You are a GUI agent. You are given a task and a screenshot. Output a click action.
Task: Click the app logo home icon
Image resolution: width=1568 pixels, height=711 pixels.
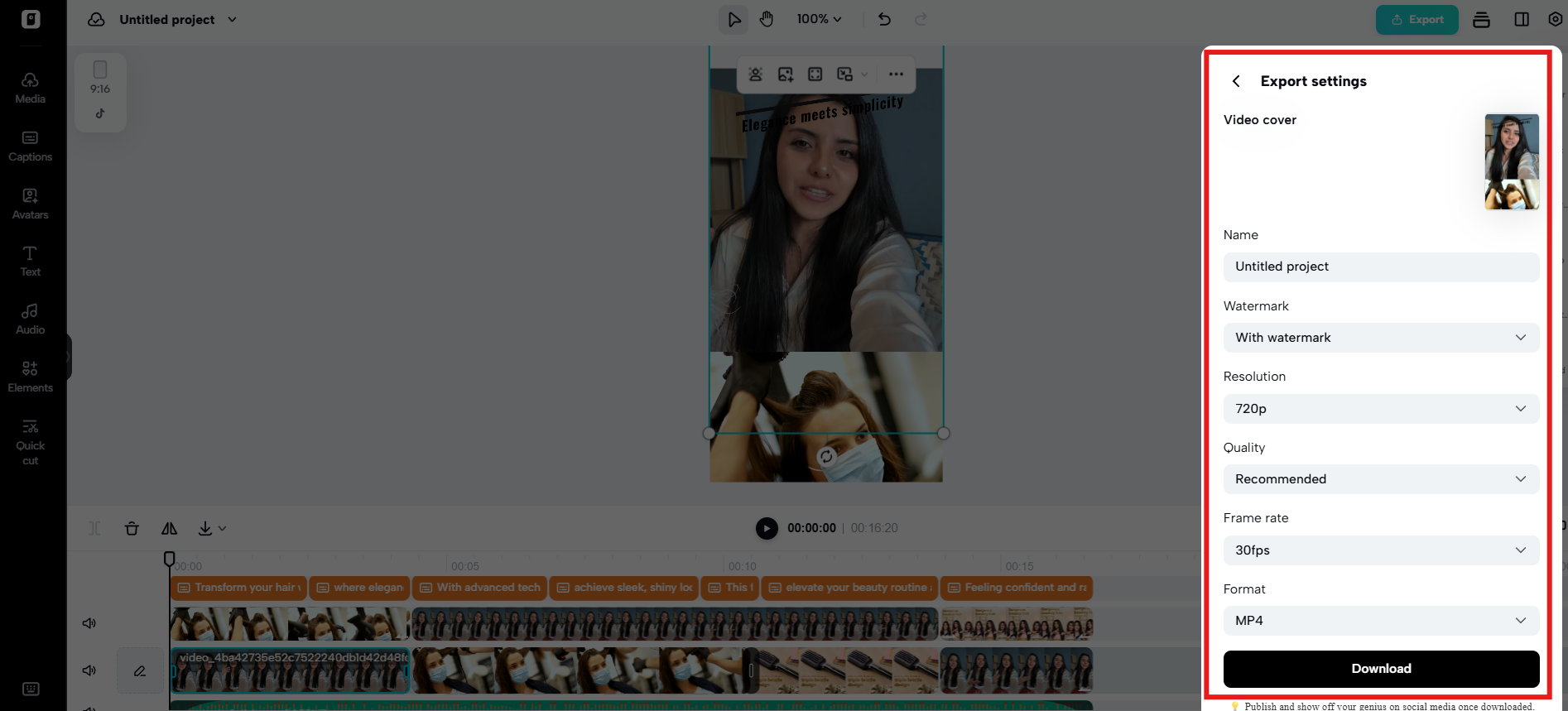coord(31,19)
